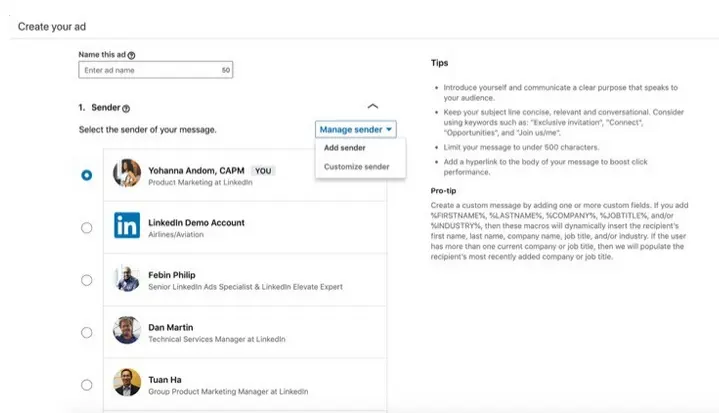Open the Manage sender dropdown
Image resolution: width=719 pixels, height=413 pixels.
click(356, 129)
